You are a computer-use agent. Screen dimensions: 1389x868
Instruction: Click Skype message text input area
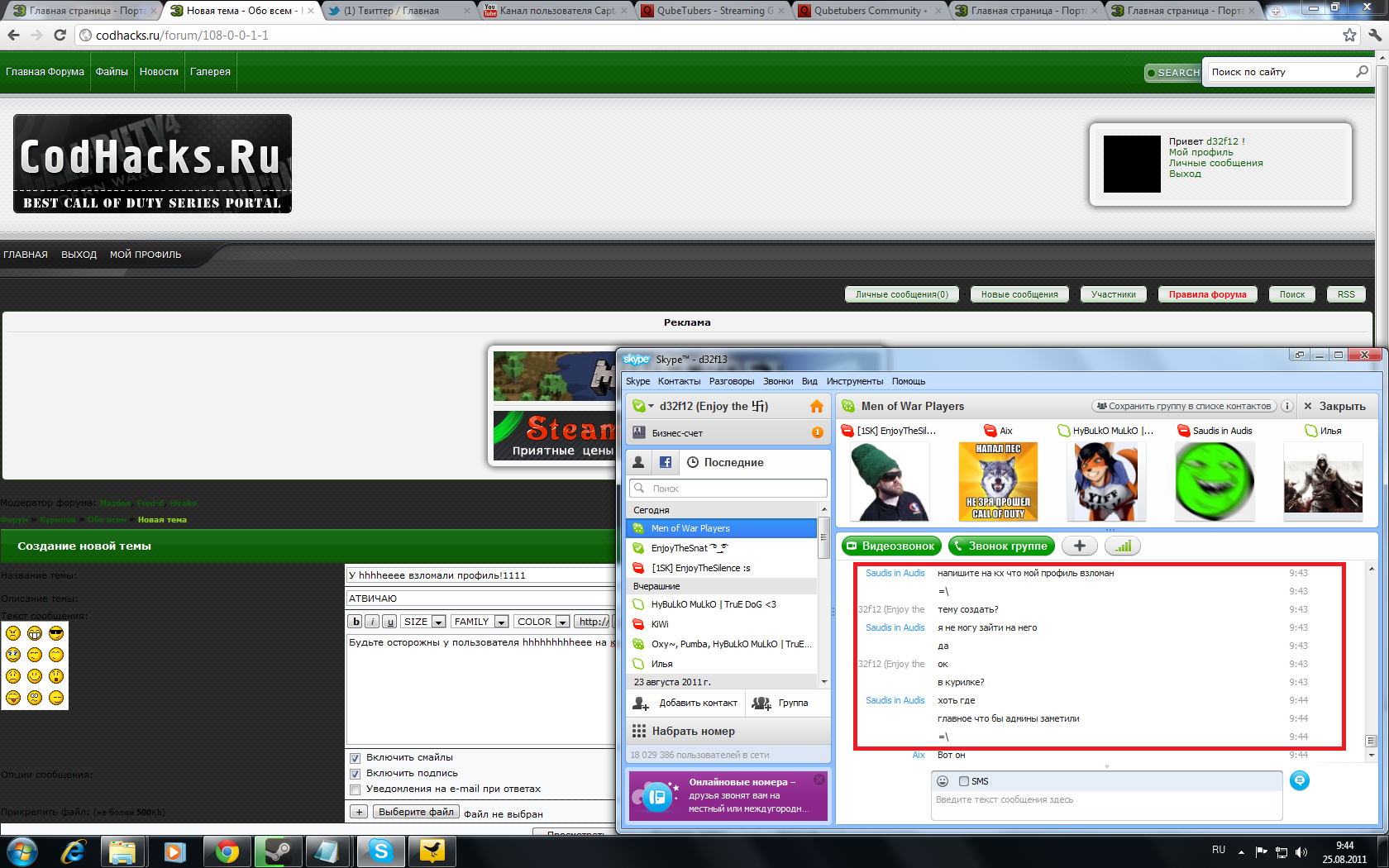click(1106, 805)
